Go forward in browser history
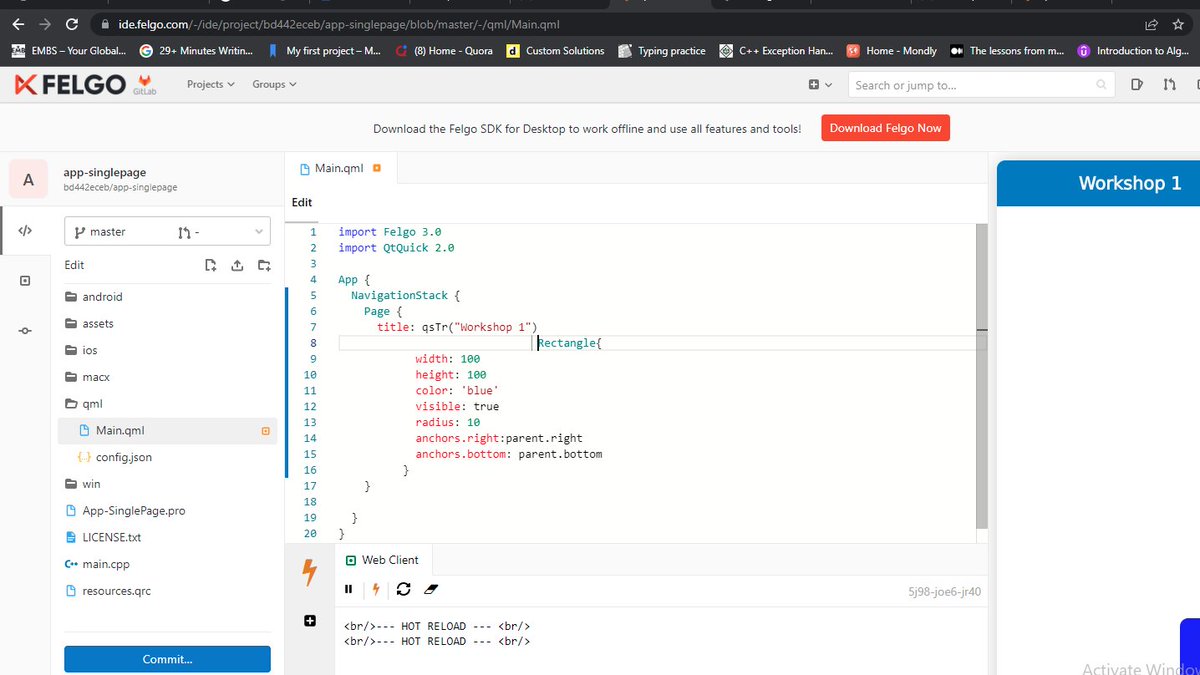This screenshot has width=1200, height=675. [x=44, y=23]
